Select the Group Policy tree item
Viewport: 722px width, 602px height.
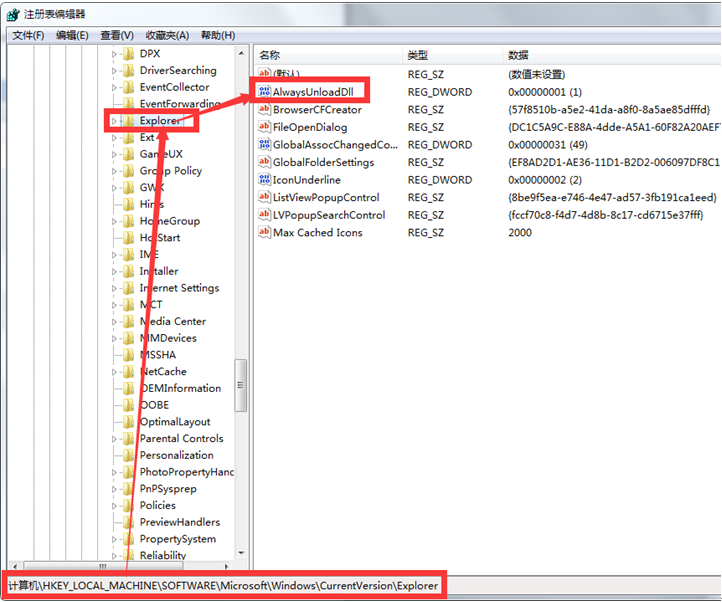pyautogui.click(x=171, y=171)
